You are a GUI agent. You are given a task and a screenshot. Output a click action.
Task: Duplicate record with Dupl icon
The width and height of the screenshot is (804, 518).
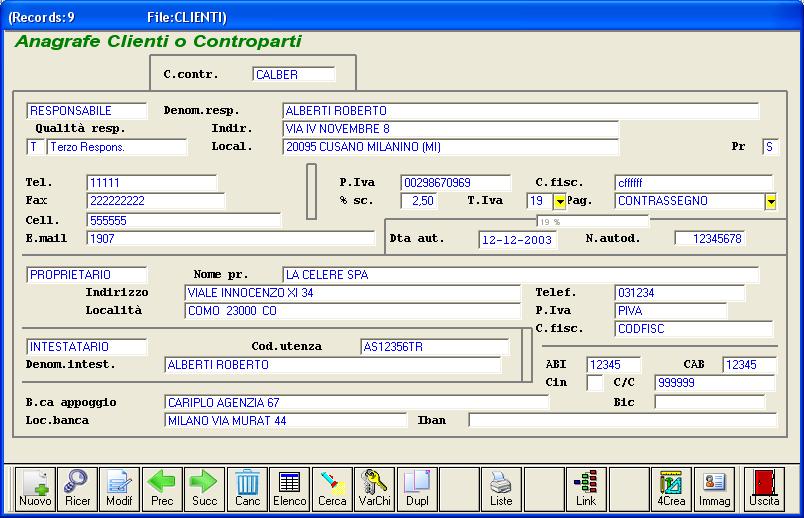[417, 489]
